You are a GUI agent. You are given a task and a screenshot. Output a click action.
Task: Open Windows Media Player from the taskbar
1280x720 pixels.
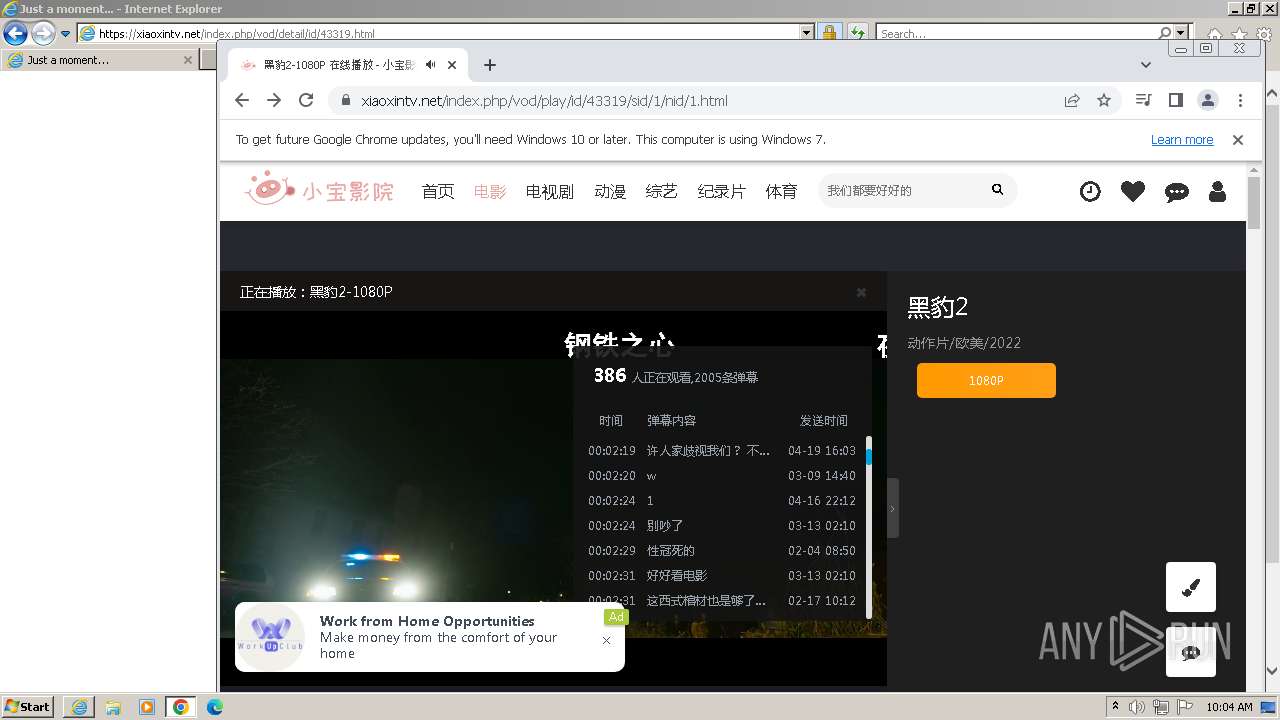pos(147,707)
